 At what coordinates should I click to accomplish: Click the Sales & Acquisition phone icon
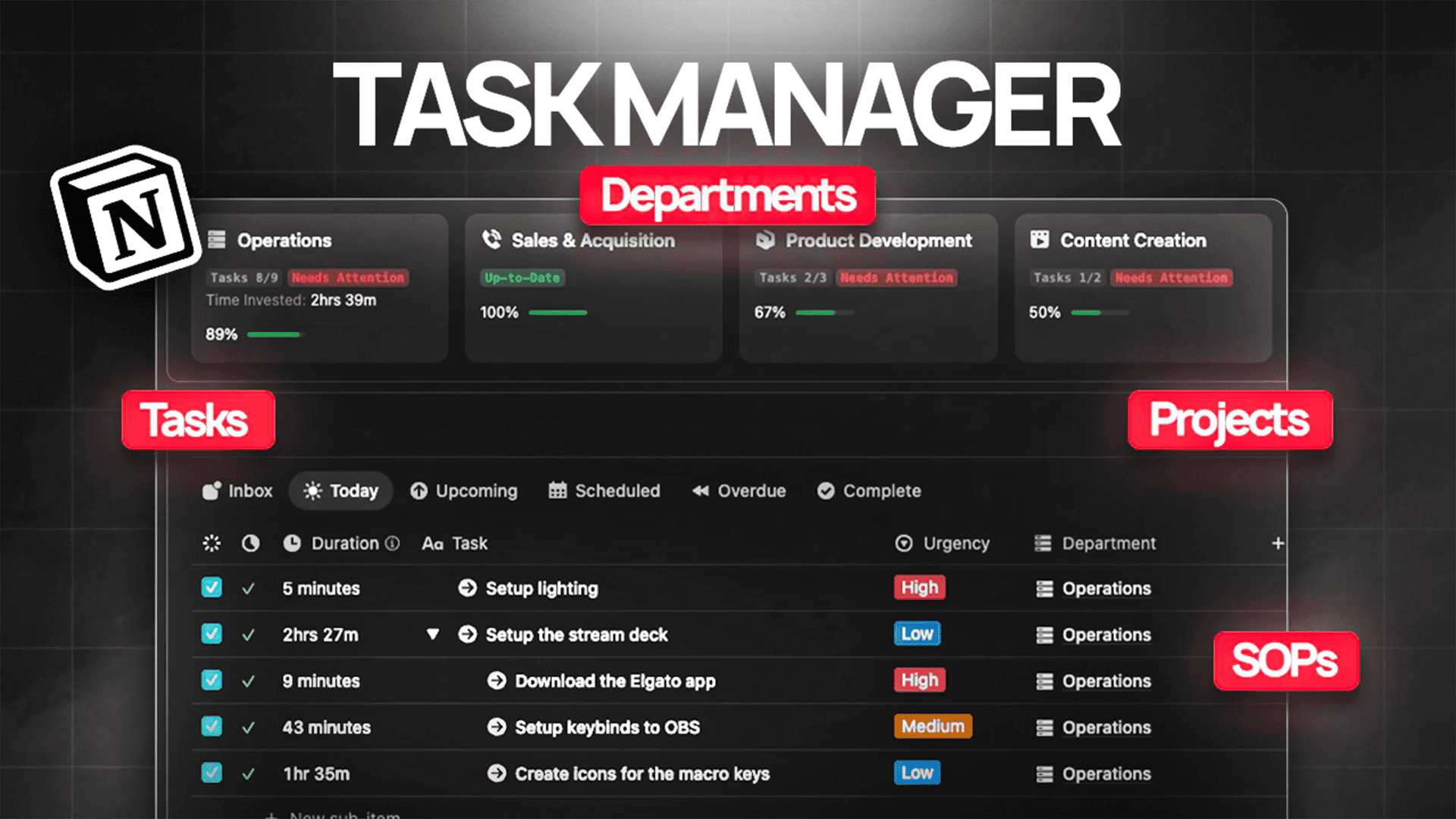(491, 240)
